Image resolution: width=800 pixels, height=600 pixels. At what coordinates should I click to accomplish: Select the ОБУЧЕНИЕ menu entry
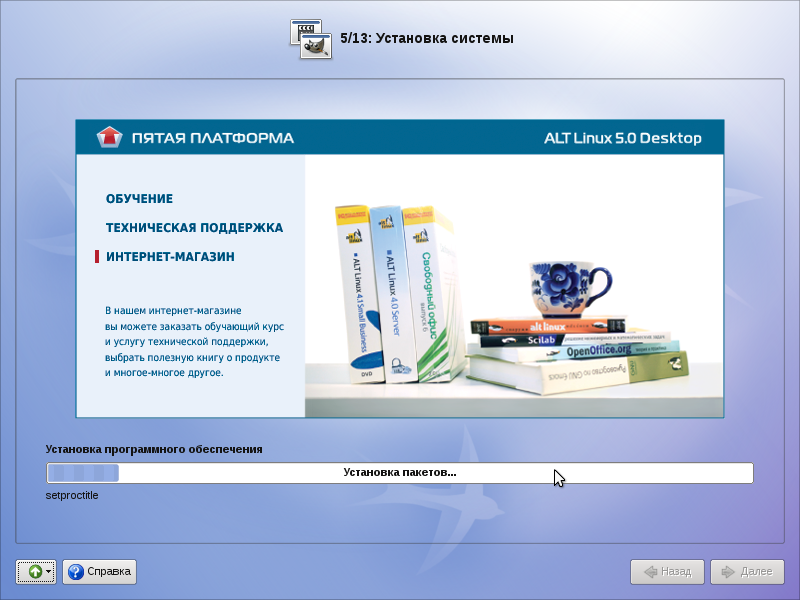pos(139,199)
